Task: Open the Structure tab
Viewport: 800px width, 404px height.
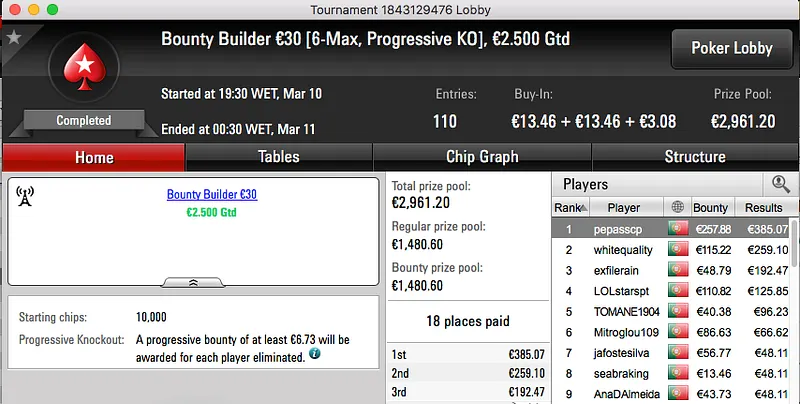Action: (x=695, y=157)
